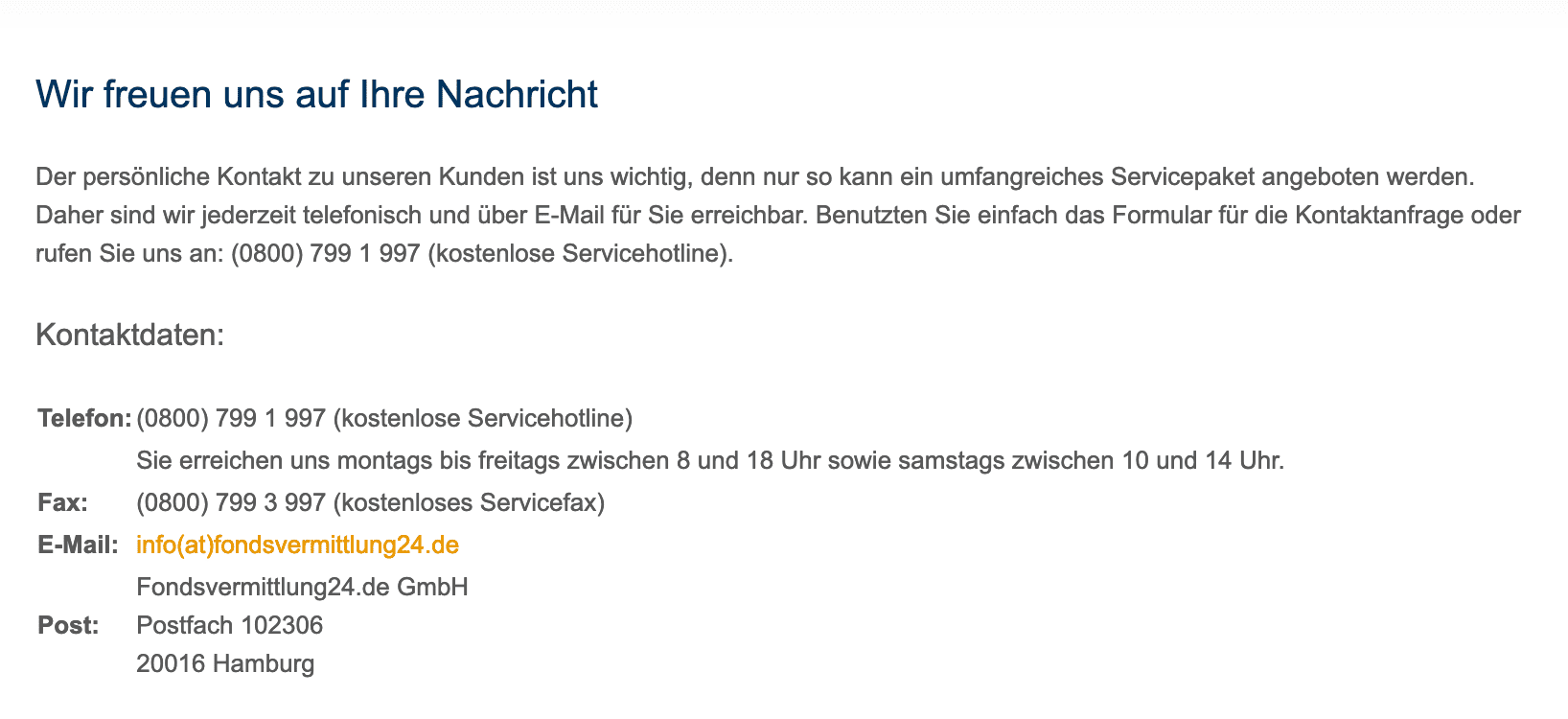This screenshot has width=1568, height=719.
Task: Click the bold "E-Mail:" label
Action: [x=78, y=545]
